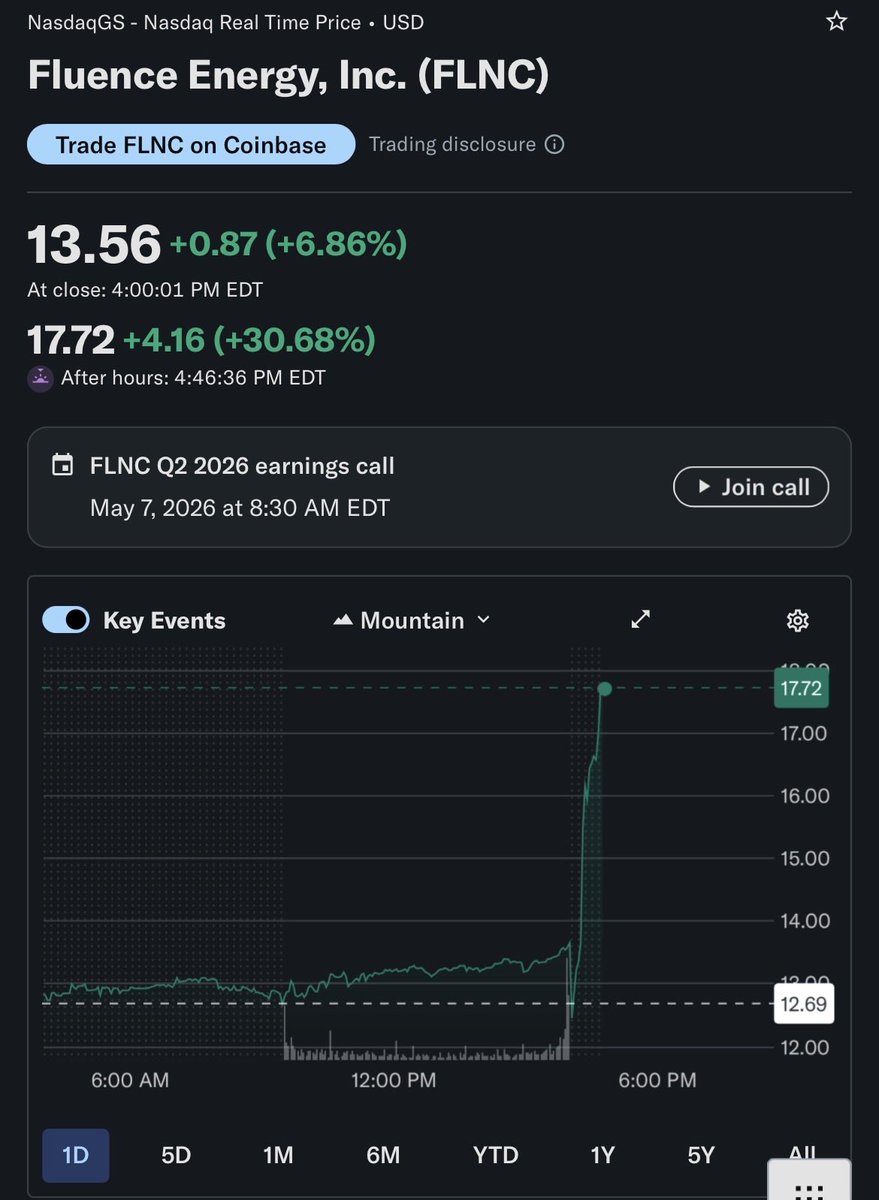Select the YTD time range tab

pos(496,1155)
